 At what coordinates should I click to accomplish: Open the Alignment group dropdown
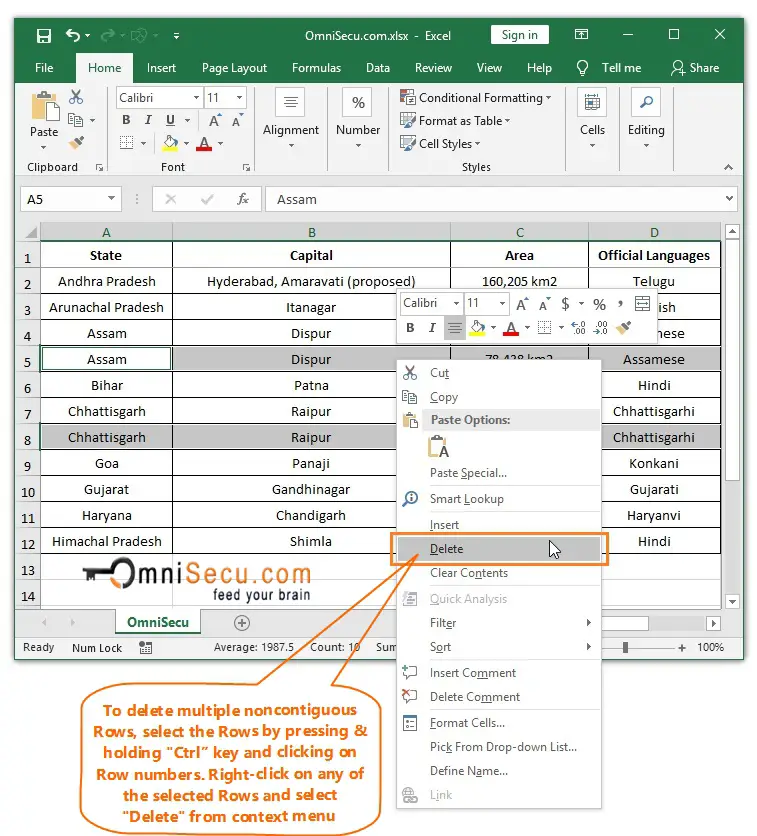click(x=291, y=146)
